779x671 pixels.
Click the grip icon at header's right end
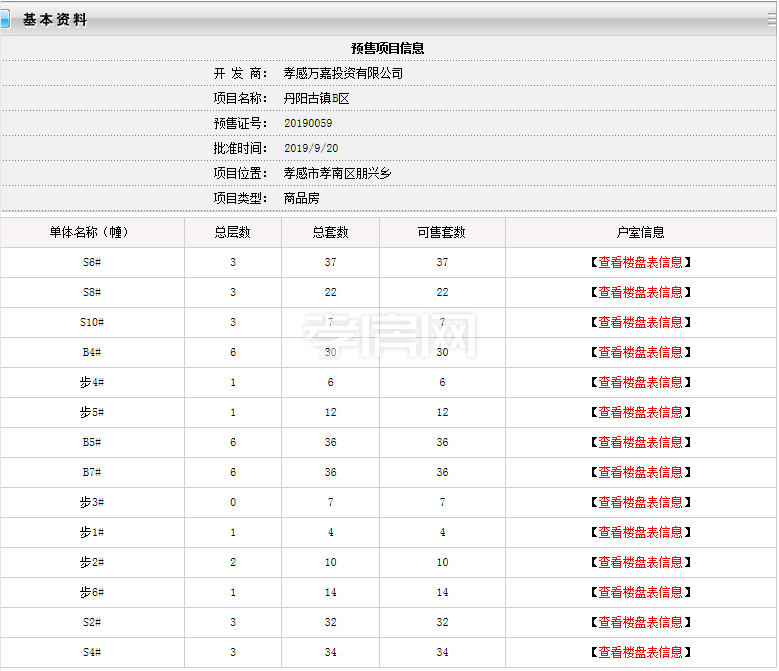[x=769, y=19]
